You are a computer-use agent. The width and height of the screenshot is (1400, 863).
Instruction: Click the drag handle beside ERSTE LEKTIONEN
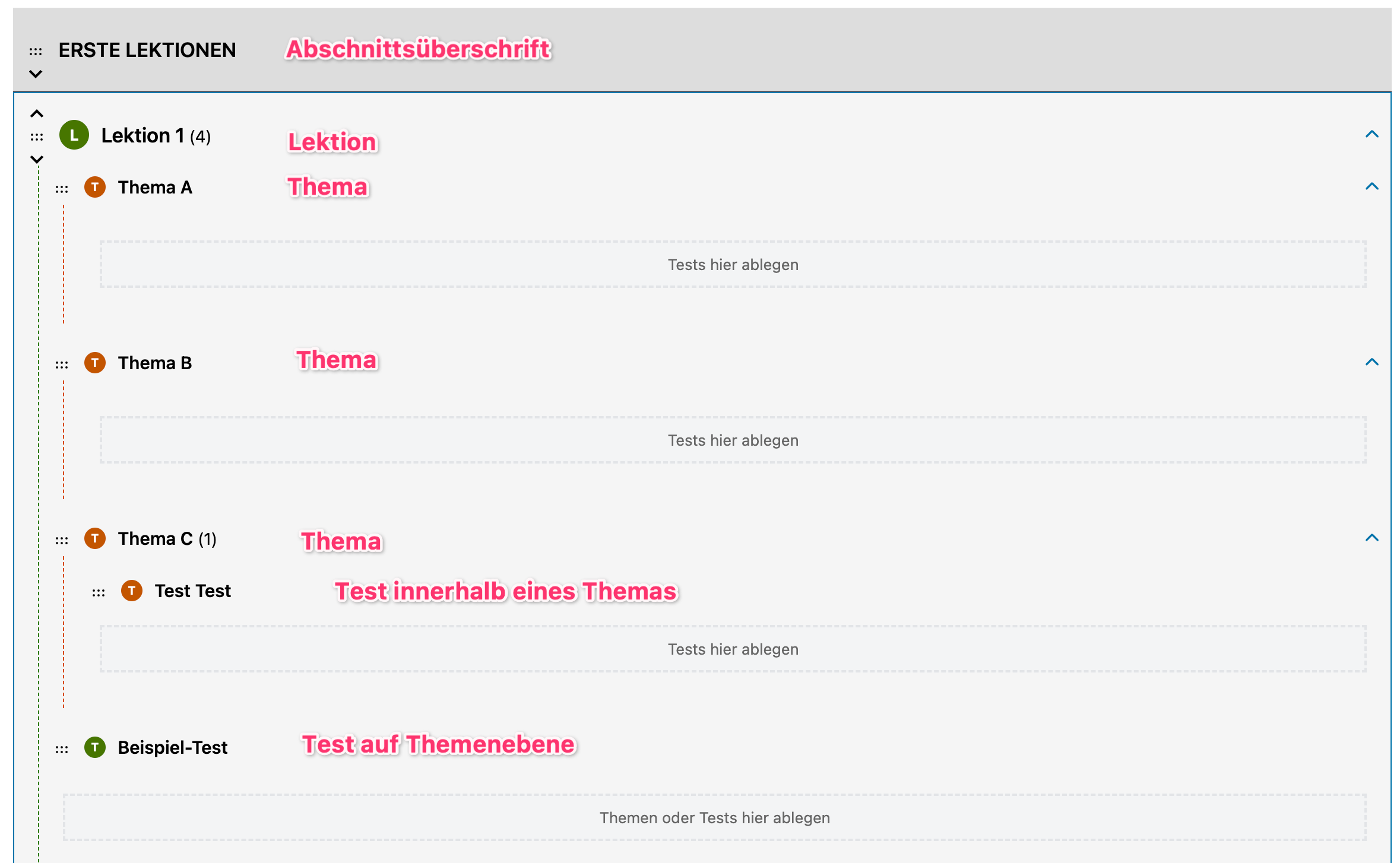point(36,52)
